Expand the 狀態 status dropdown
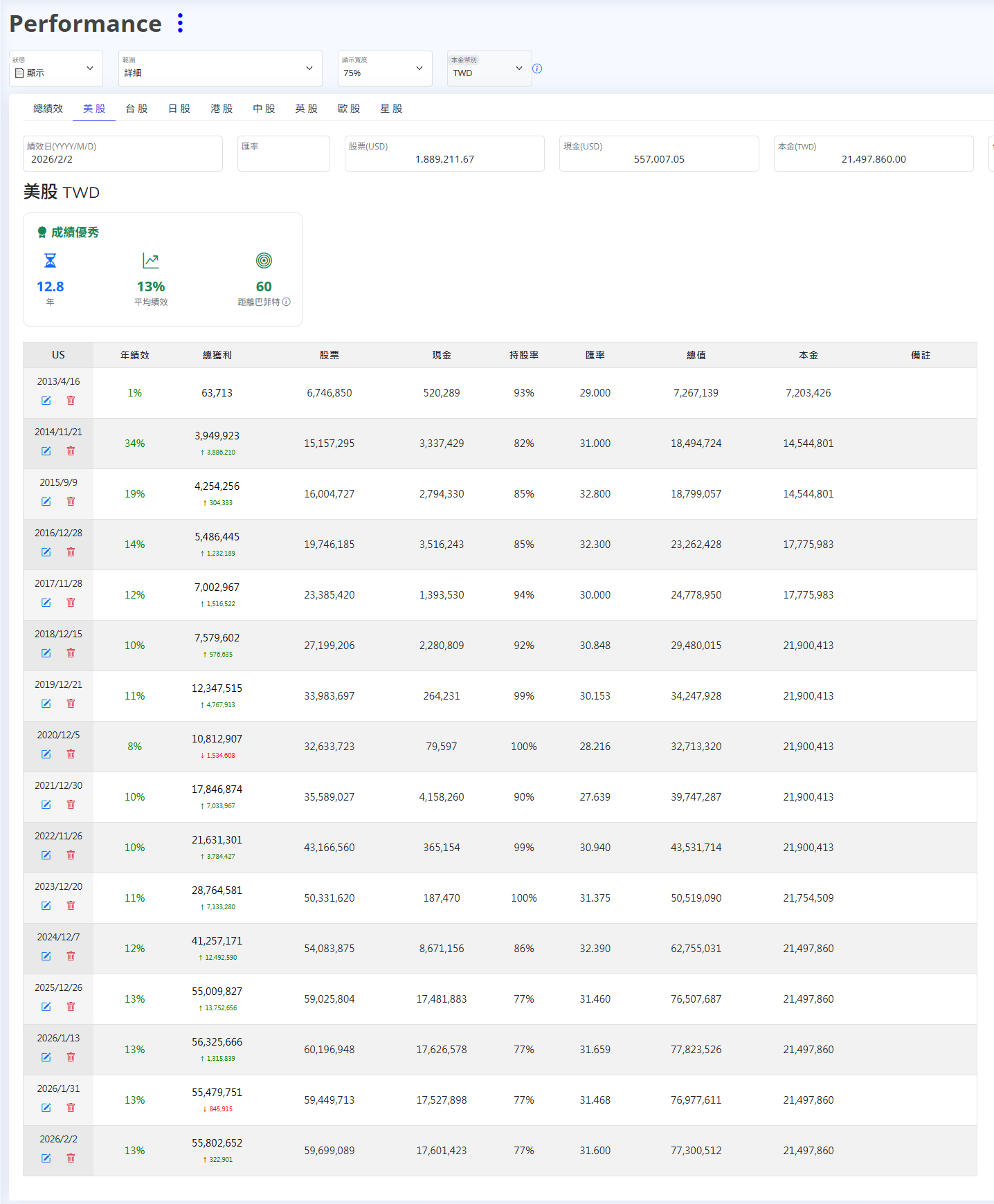This screenshot has width=994, height=1204. [x=56, y=69]
